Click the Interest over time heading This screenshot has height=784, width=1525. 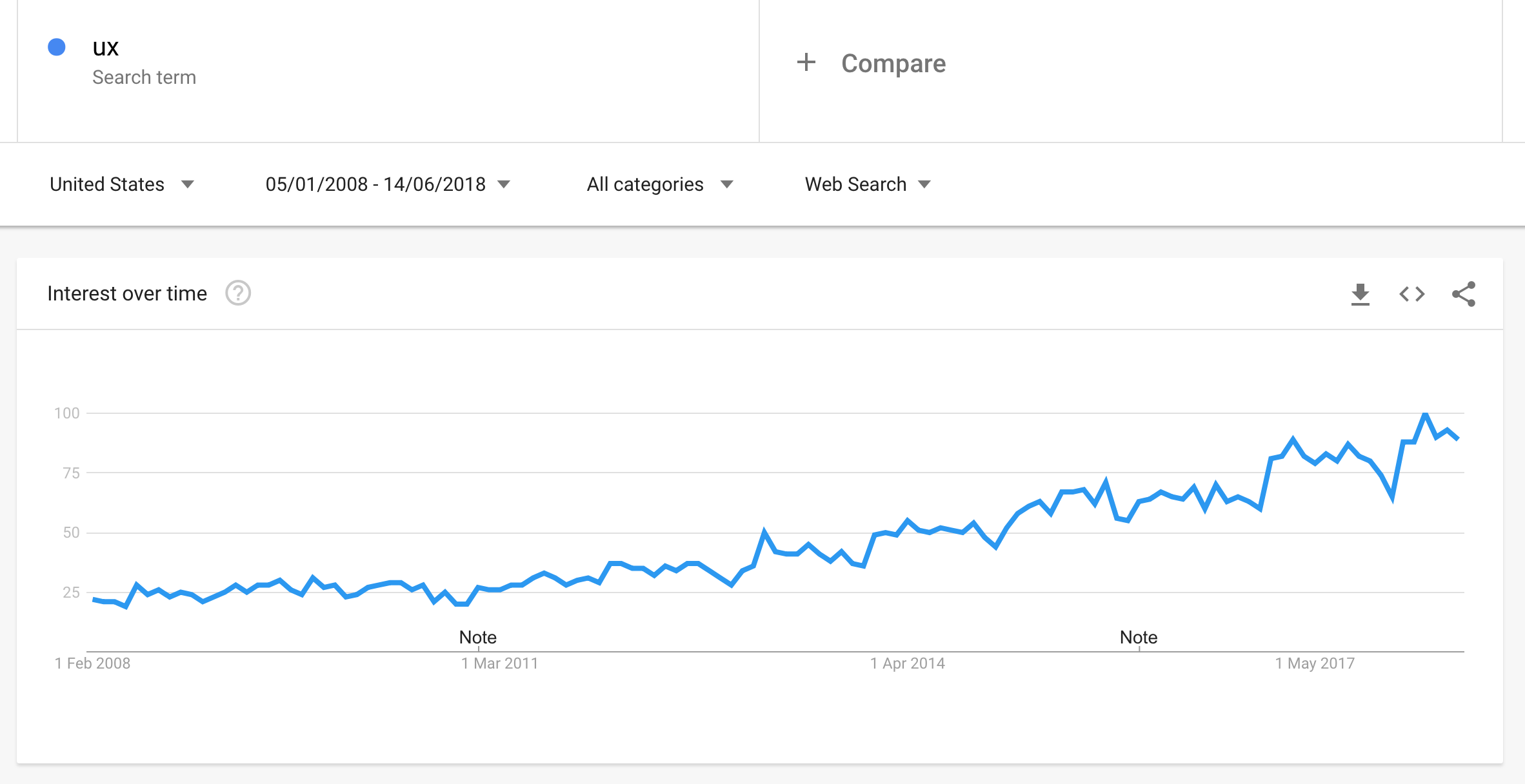pyautogui.click(x=126, y=293)
